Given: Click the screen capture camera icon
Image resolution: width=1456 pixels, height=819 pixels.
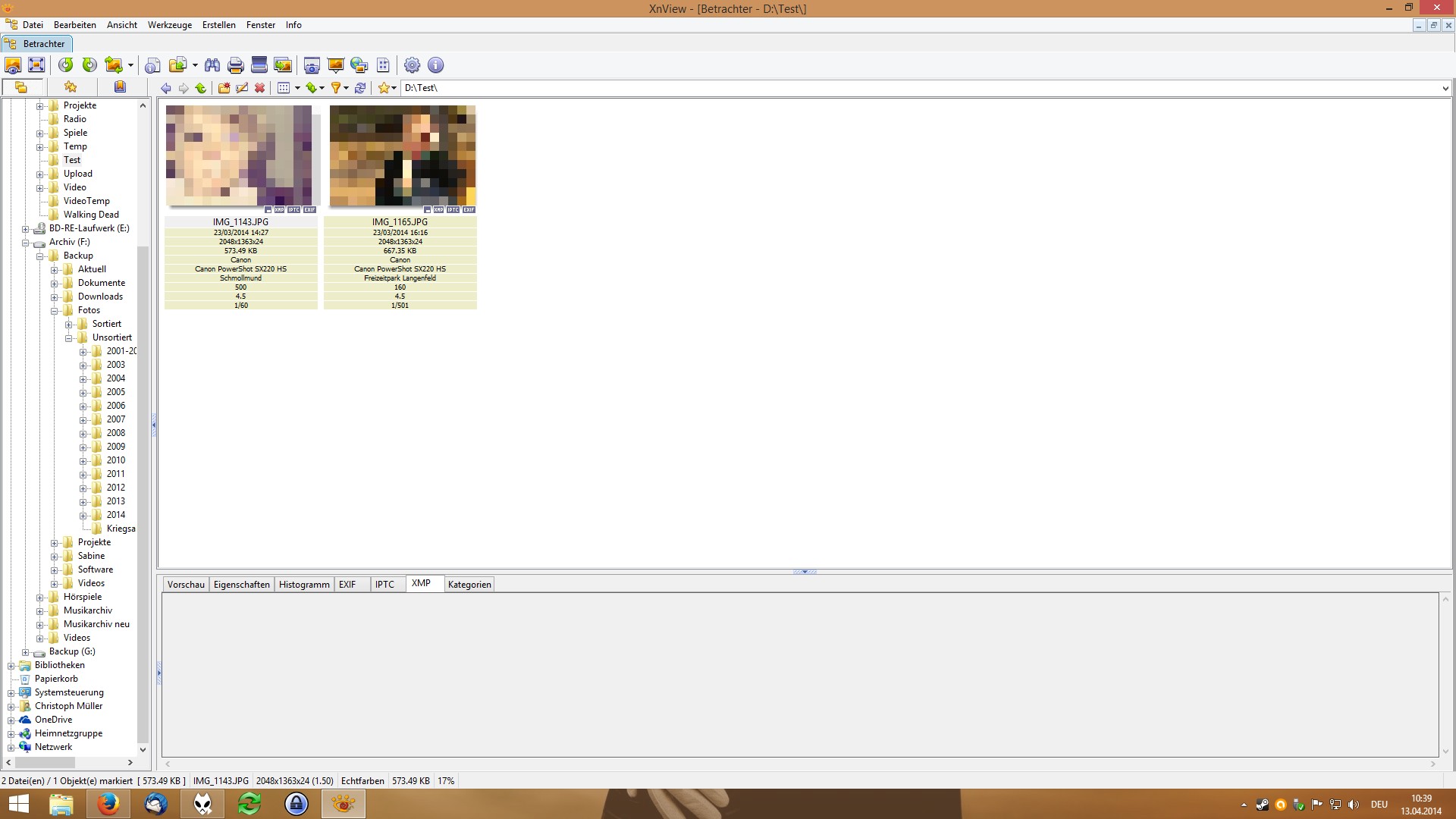Looking at the screenshot, I should click(312, 65).
